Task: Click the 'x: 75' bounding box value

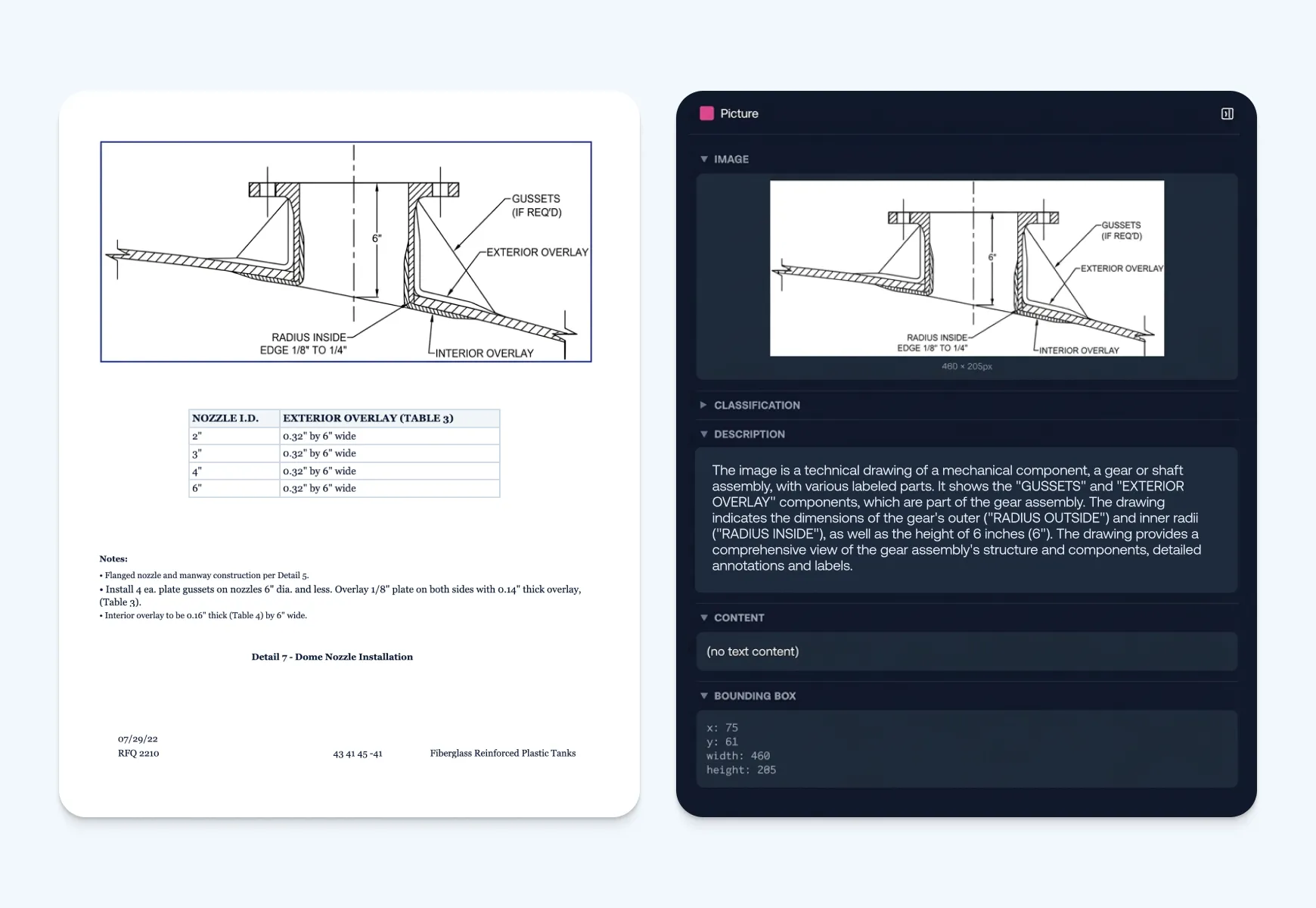Action: coord(722,728)
